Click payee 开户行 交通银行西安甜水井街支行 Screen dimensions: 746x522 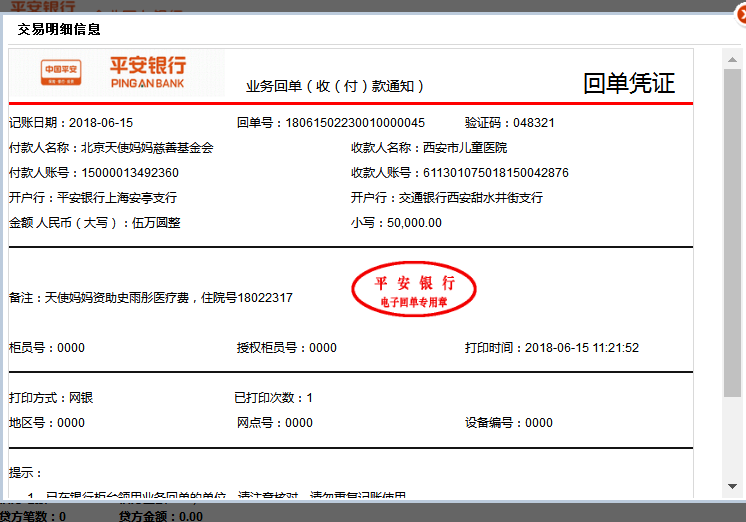[x=447, y=197]
